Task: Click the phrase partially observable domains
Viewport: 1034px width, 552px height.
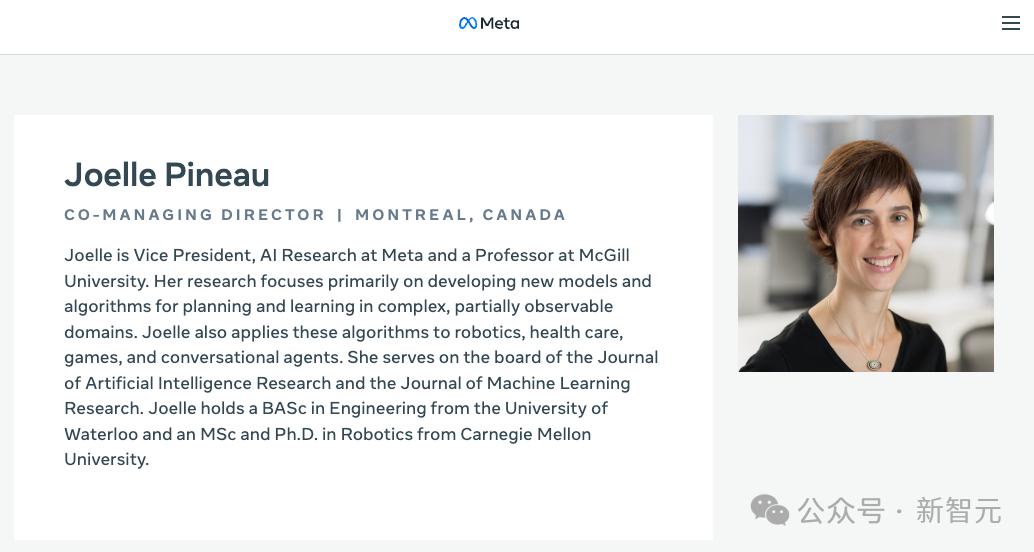Action: pos(533,307)
